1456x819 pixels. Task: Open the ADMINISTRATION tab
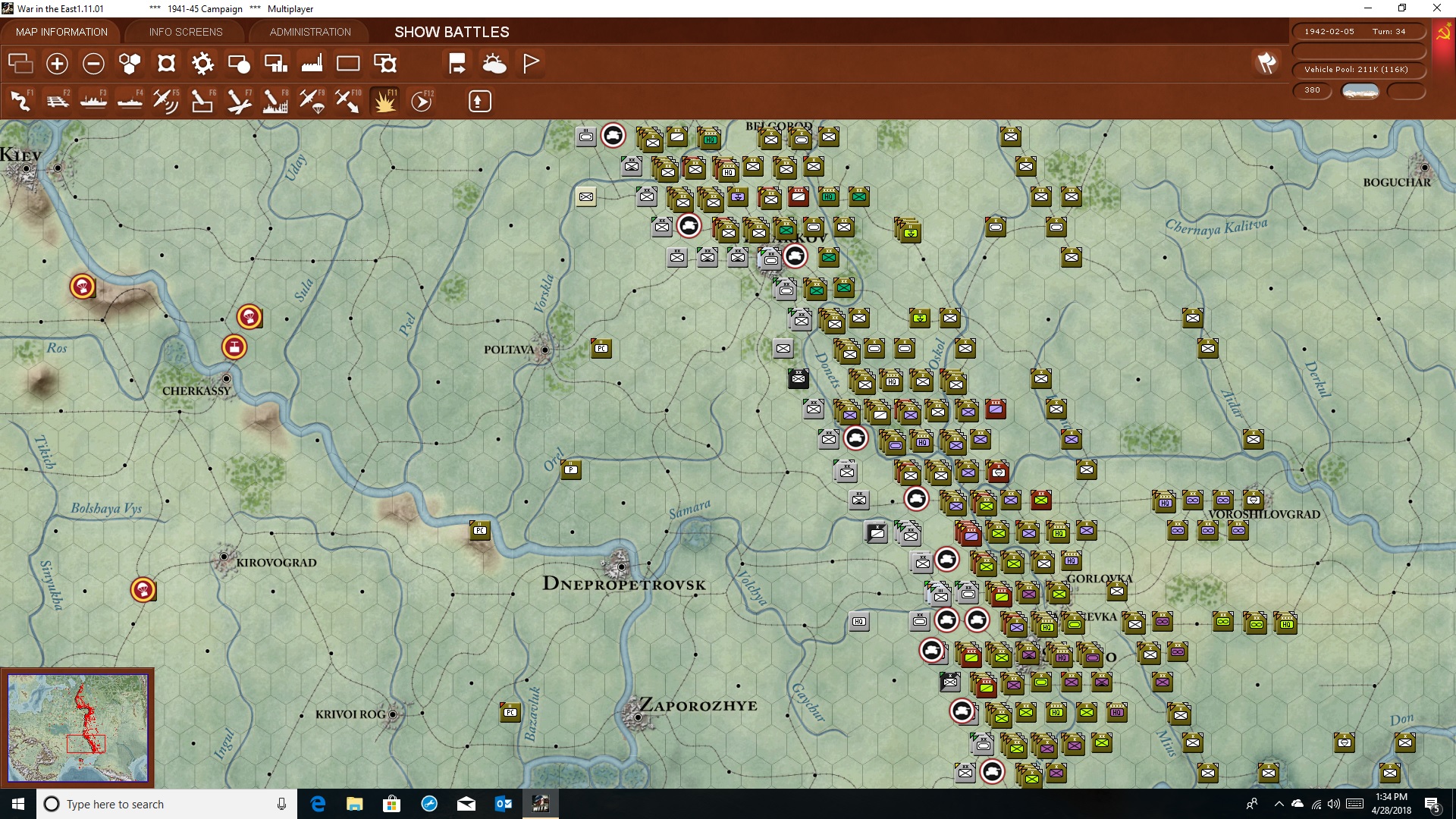click(310, 32)
